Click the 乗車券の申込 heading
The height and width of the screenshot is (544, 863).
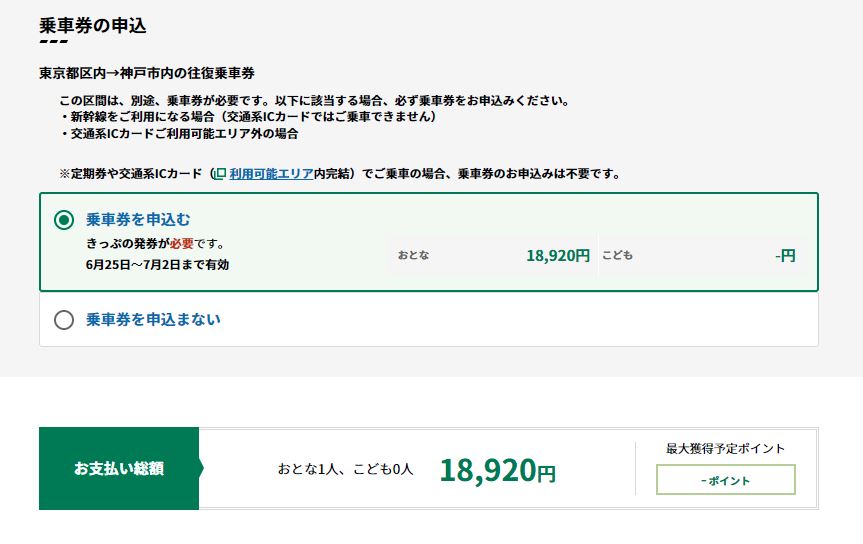[92, 26]
